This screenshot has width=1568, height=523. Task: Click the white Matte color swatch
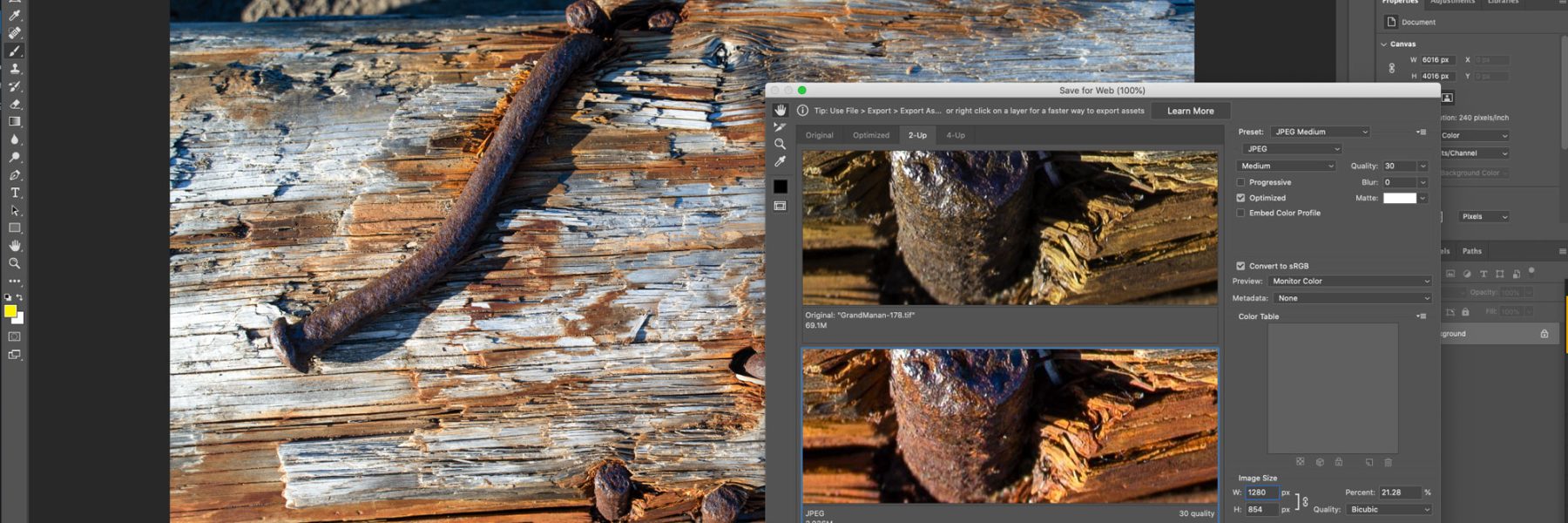coord(1400,198)
